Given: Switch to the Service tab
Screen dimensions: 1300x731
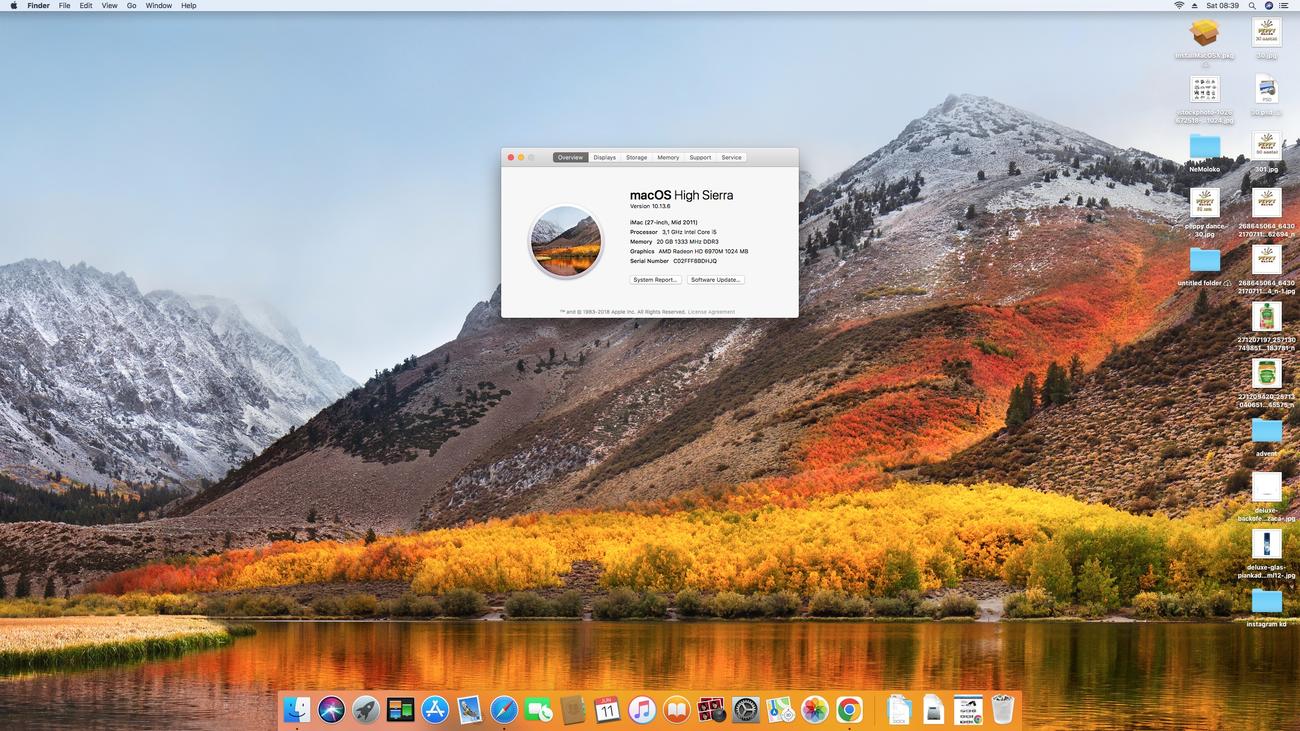Looking at the screenshot, I should [732, 157].
